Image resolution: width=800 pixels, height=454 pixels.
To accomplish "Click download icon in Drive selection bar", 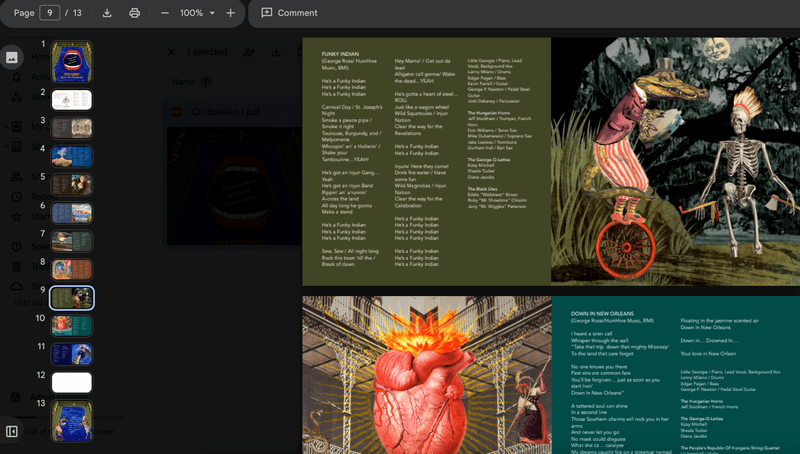I will [x=276, y=52].
